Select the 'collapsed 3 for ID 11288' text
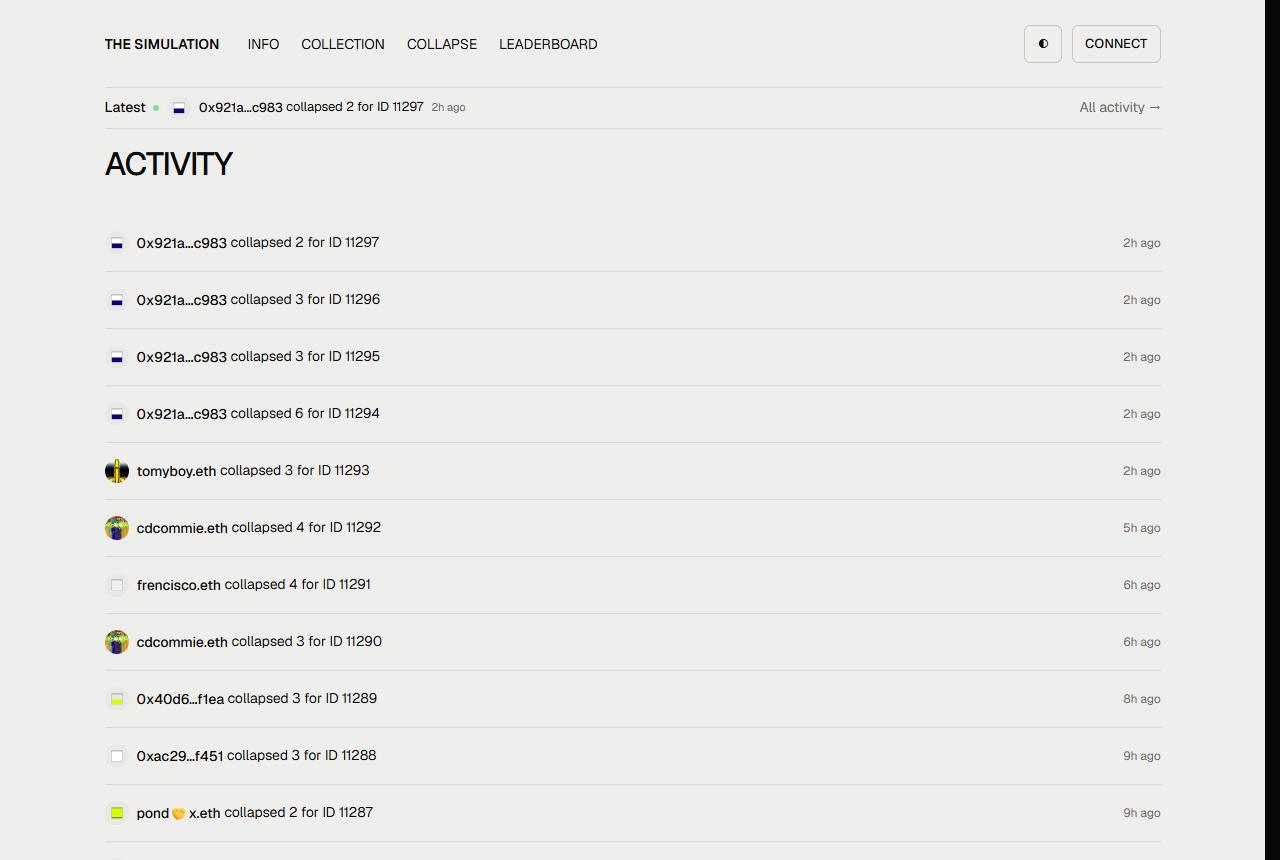The image size is (1280, 860). pyautogui.click(x=302, y=755)
